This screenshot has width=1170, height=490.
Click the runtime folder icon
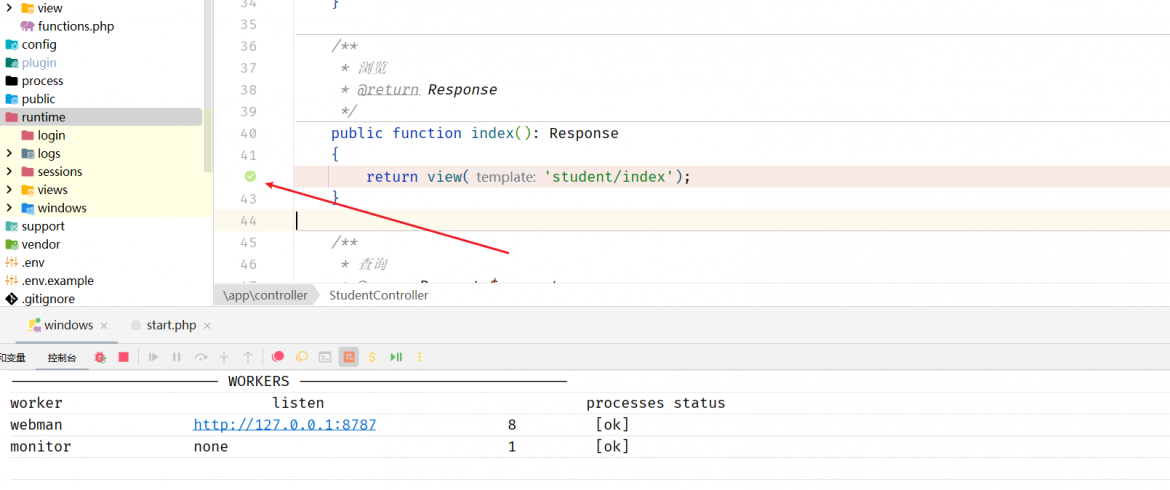pyautogui.click(x=11, y=117)
